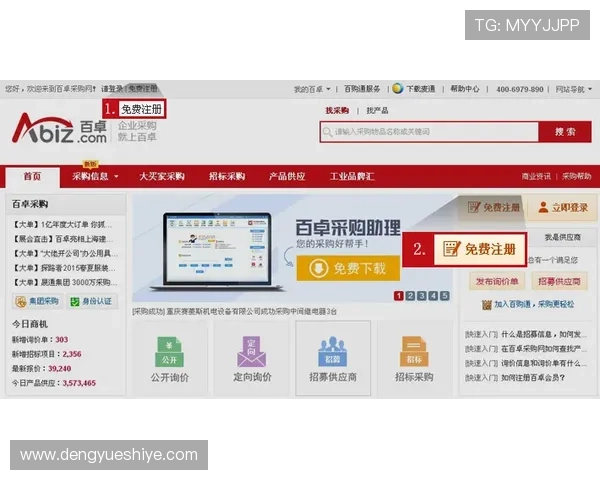Click the phone number 400-6979-890
600x480 pixels.
520,89
